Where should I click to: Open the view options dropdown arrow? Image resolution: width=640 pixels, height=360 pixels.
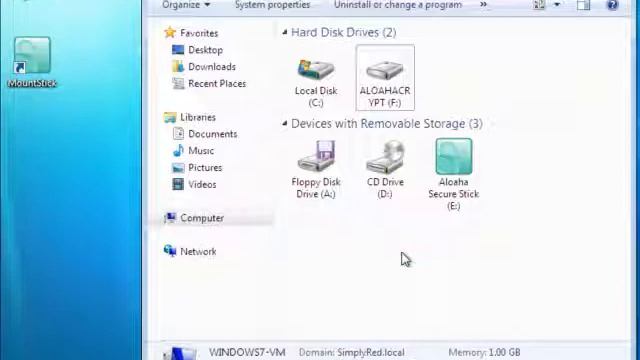(x=557, y=5)
